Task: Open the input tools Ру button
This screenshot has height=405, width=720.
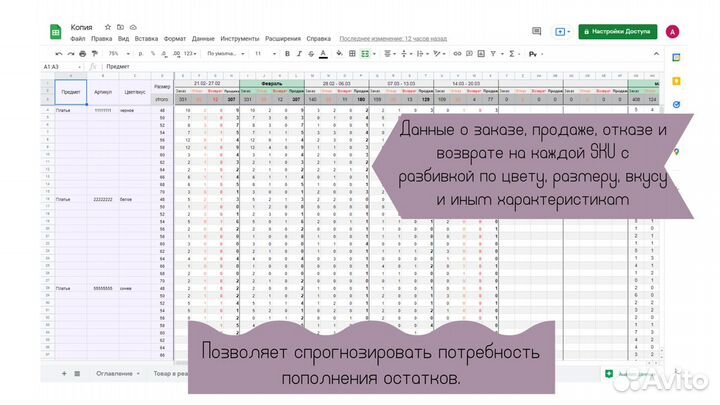Action: pos(533,54)
